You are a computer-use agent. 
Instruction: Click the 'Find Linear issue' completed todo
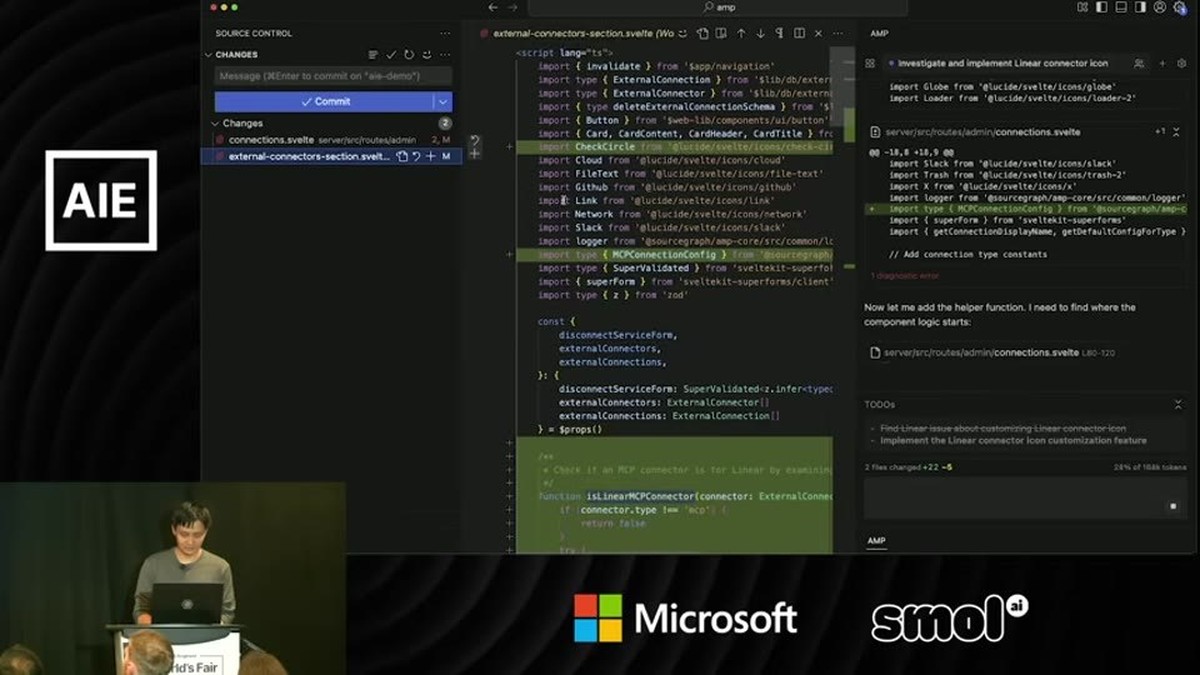tap(1003, 428)
